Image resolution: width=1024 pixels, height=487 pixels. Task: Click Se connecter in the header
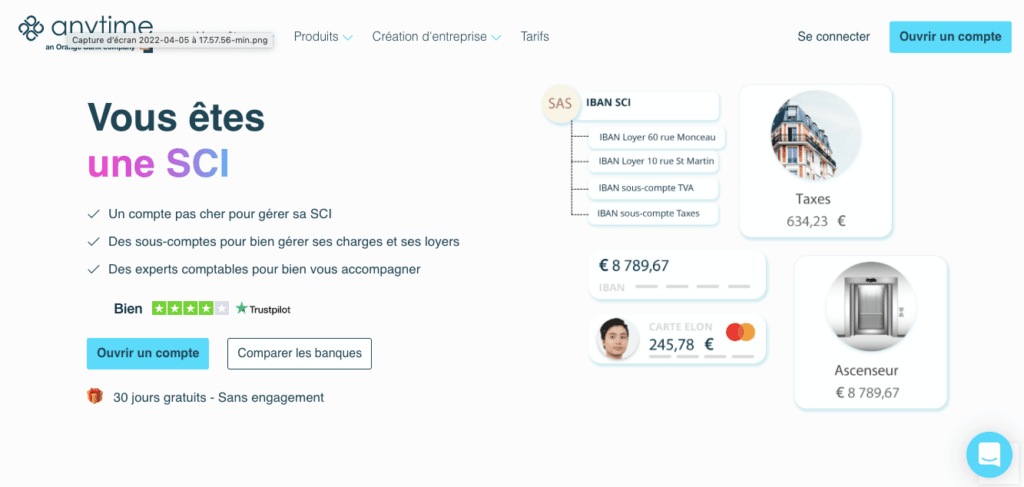(833, 37)
